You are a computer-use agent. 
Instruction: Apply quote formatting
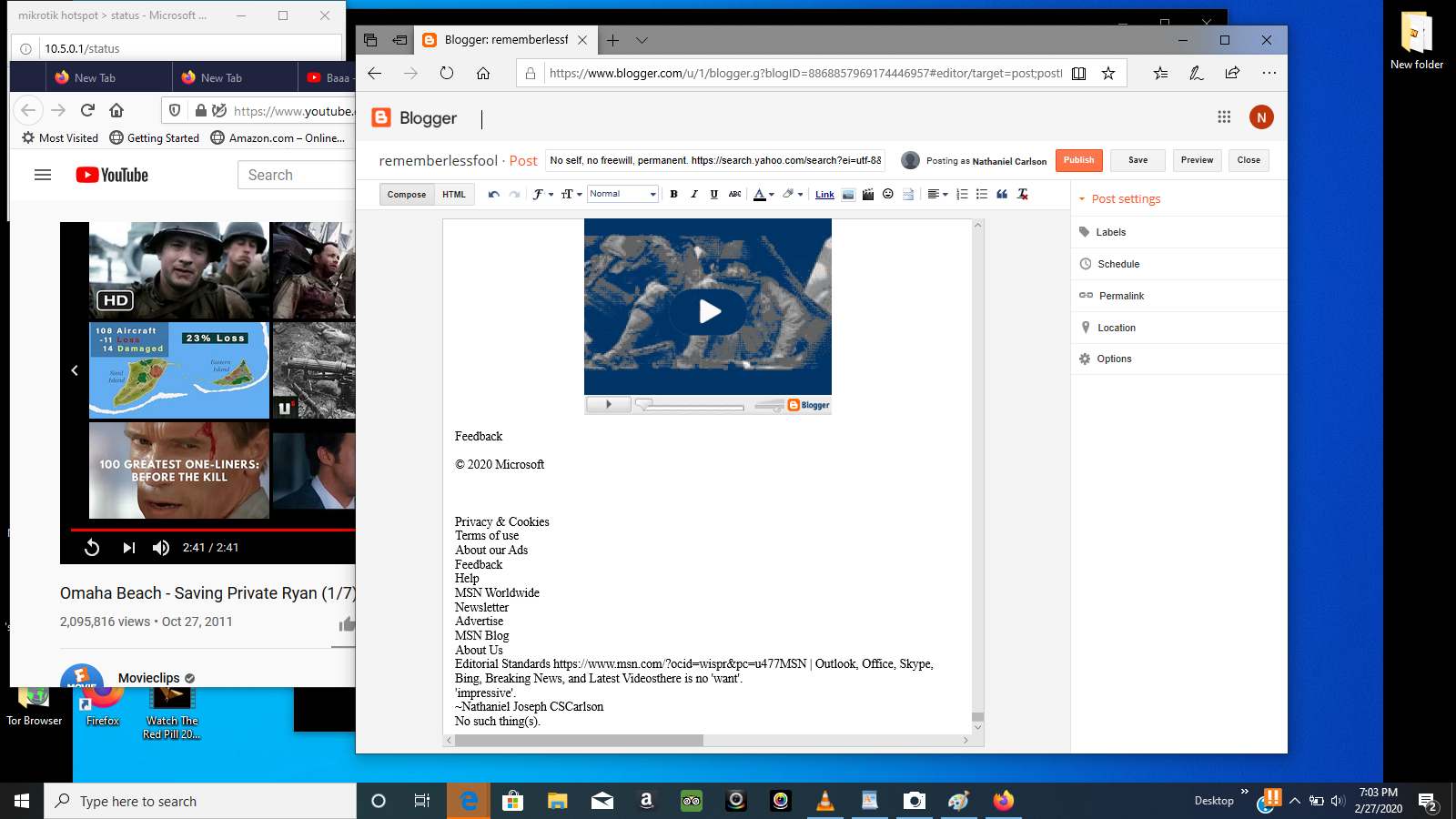coord(1002,194)
